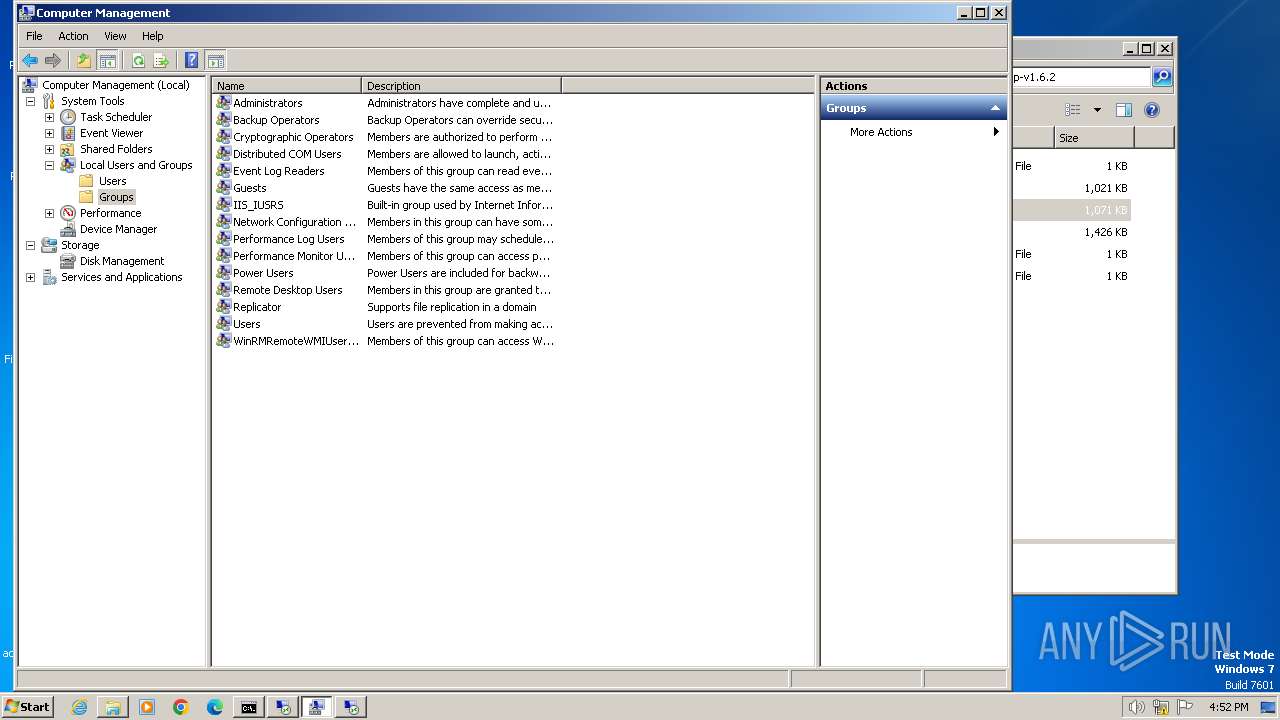Expand the Task Scheduler node

(49, 117)
